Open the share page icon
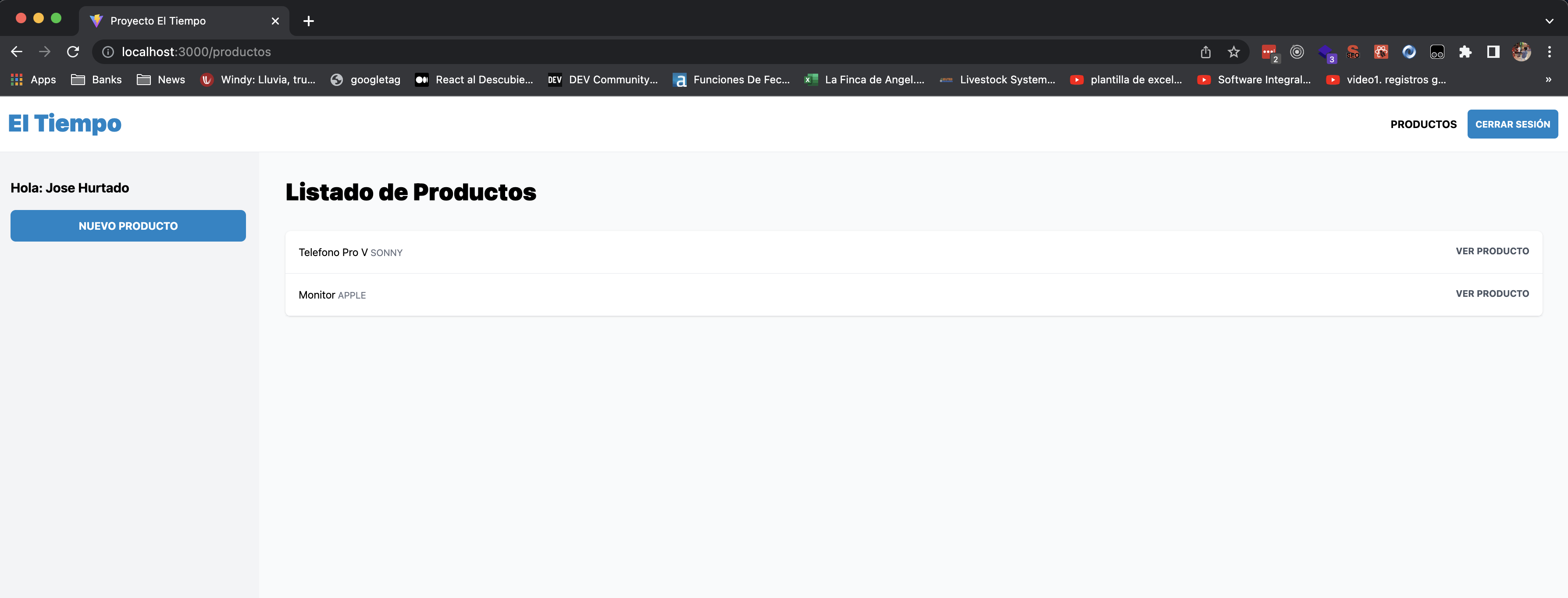Viewport: 1568px width, 598px height. click(x=1206, y=52)
